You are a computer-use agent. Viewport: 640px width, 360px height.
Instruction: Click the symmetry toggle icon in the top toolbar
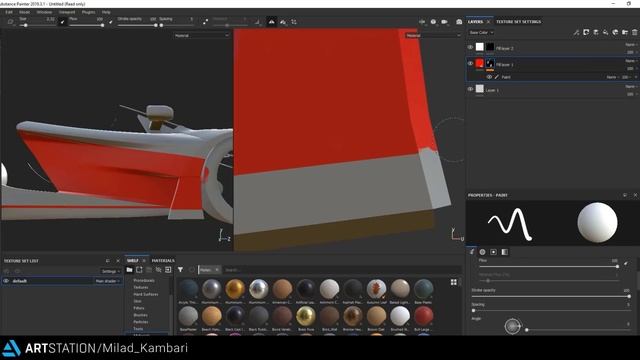[x=271, y=22]
